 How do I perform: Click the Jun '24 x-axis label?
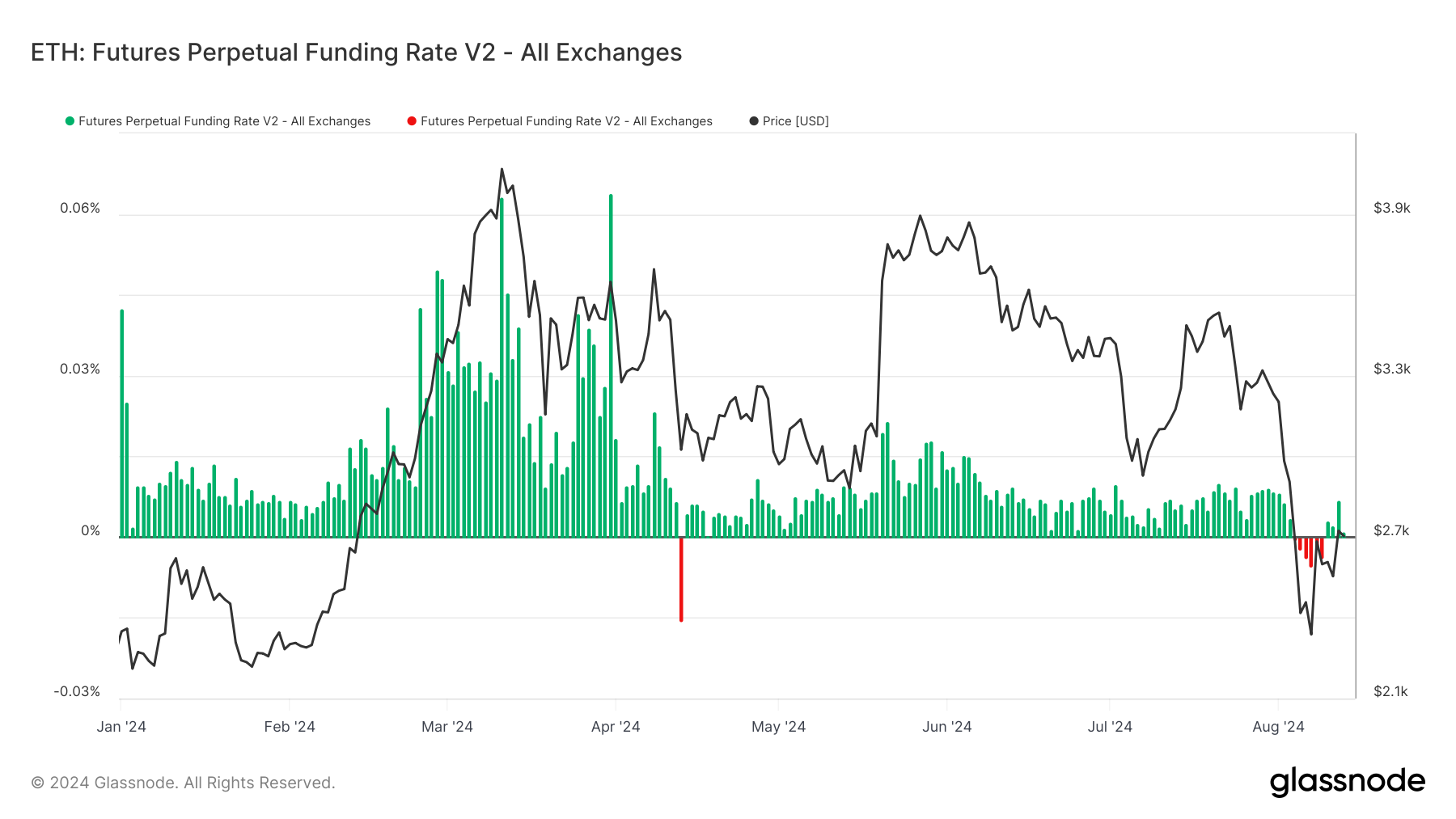(946, 726)
